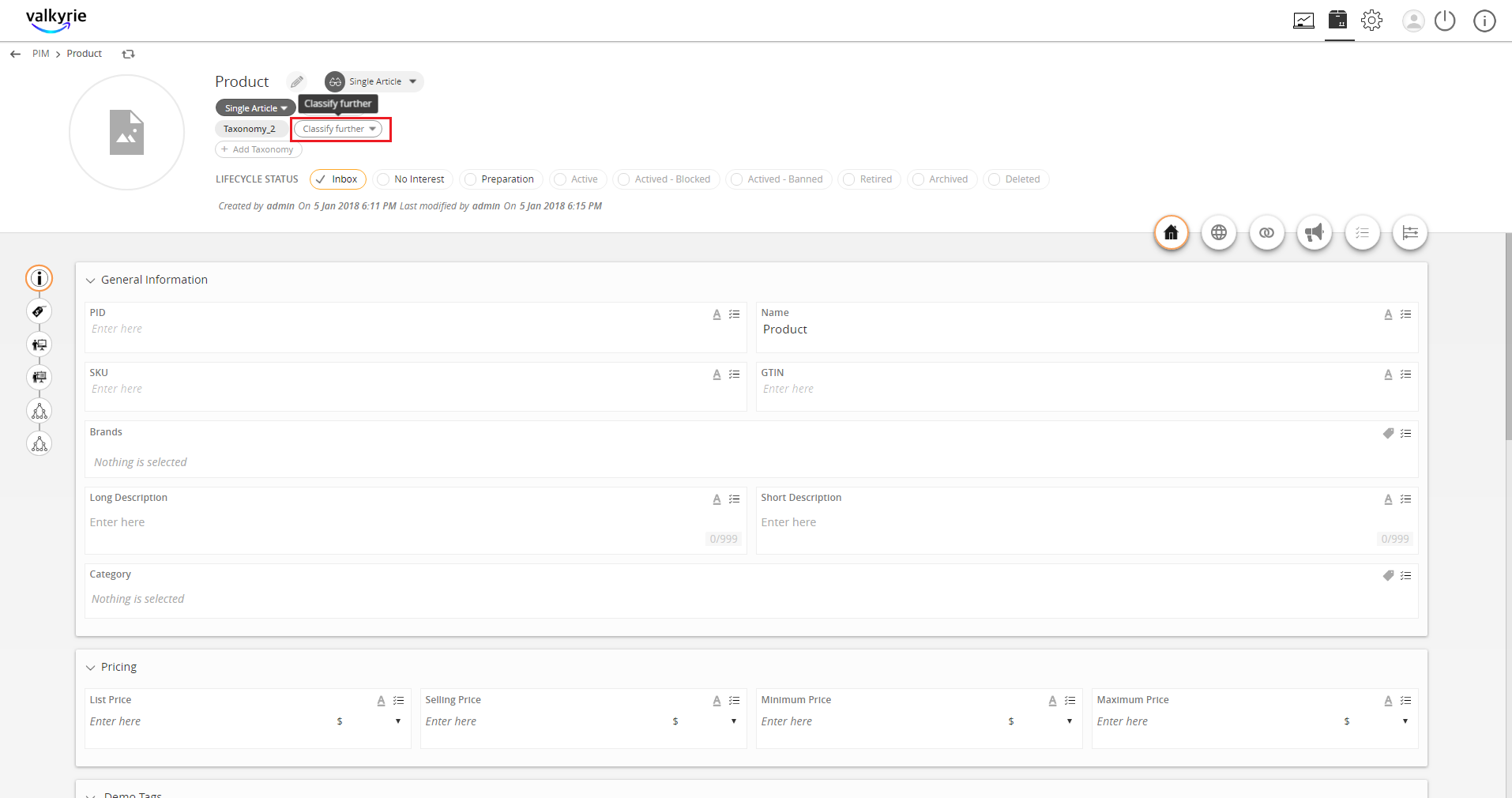Click the last sidebar hierarchy icon

pos(39,444)
